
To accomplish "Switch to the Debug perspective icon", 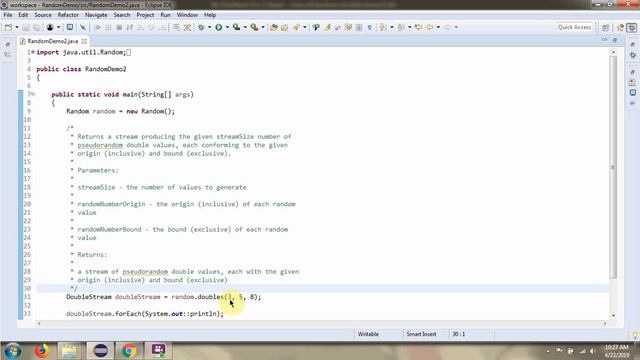I will [632, 27].
